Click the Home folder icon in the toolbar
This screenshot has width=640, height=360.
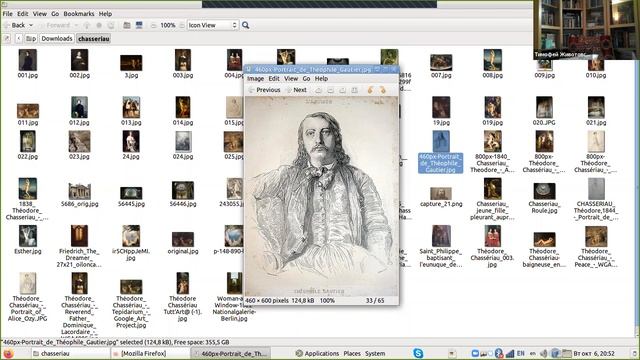tap(127, 25)
